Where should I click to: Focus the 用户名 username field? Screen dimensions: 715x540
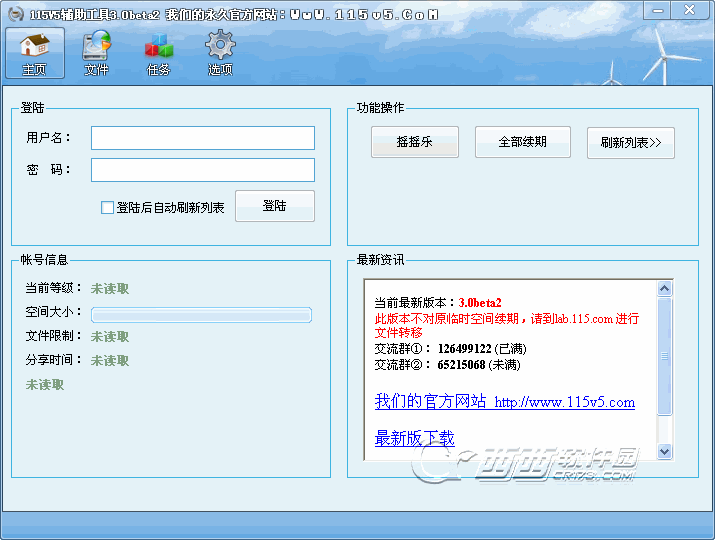(203, 138)
